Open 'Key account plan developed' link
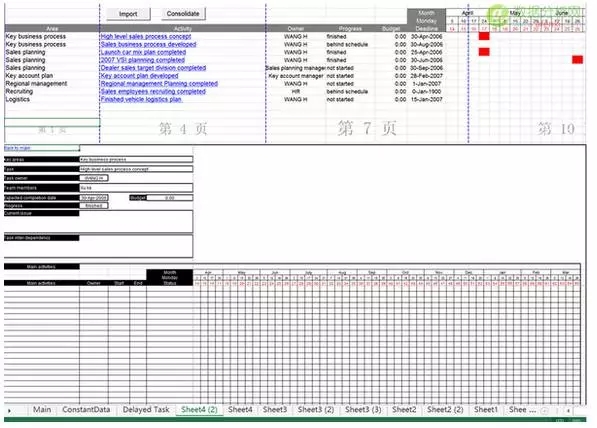 tap(139, 76)
